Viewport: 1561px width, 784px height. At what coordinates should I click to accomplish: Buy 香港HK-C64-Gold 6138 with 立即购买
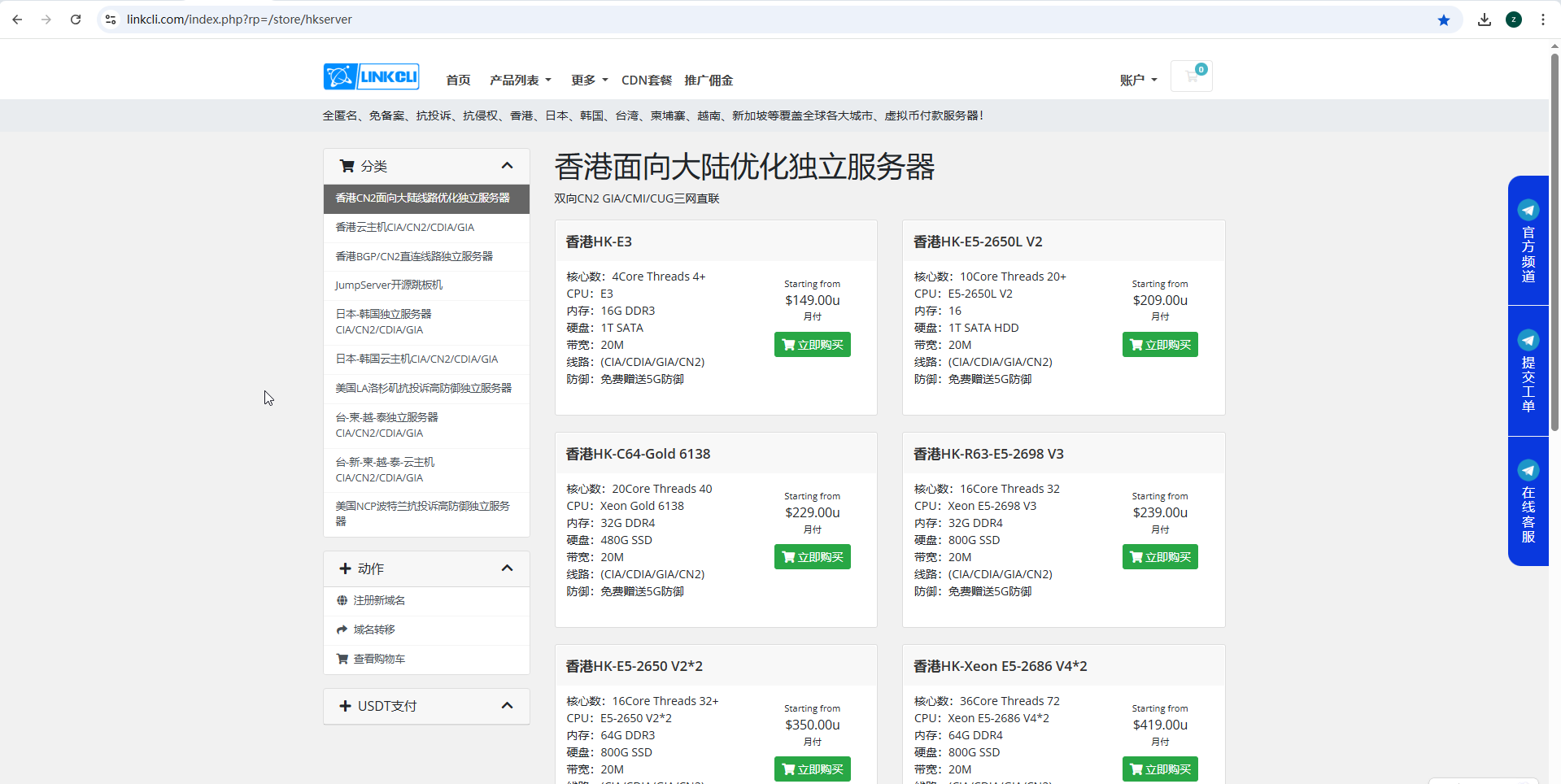813,557
